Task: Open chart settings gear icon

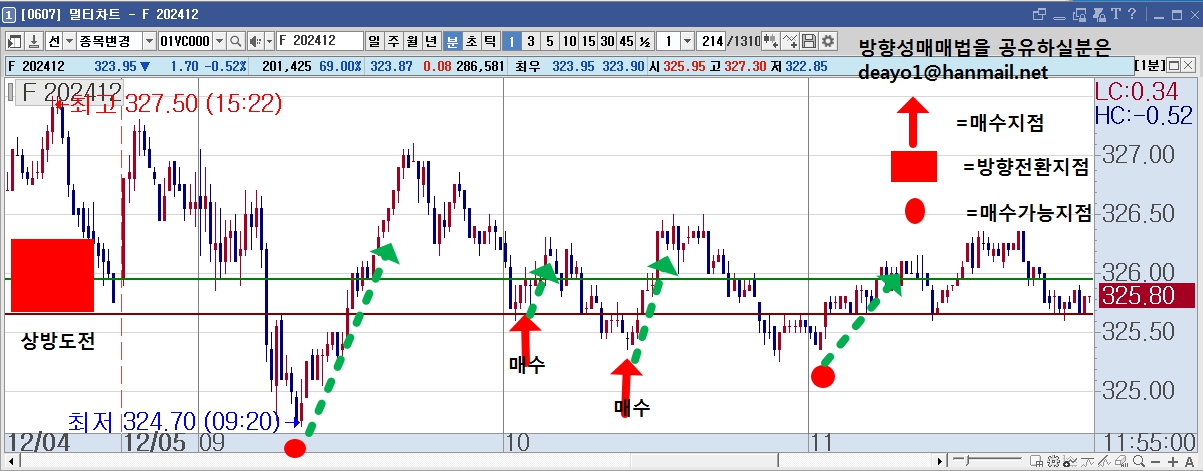Action: 827,41
